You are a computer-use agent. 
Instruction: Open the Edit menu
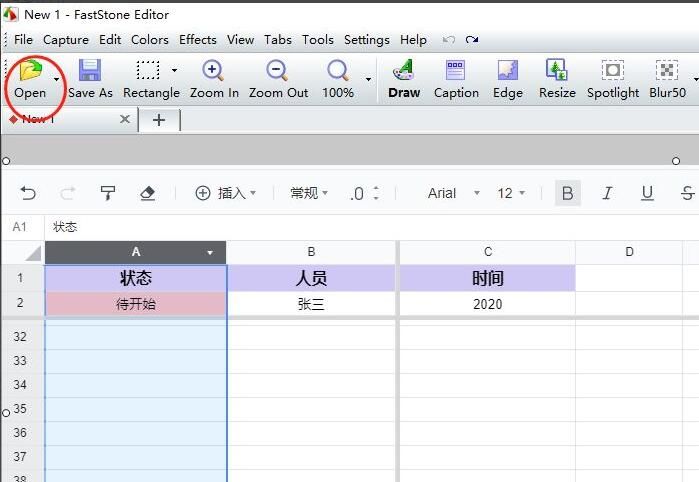tap(110, 40)
